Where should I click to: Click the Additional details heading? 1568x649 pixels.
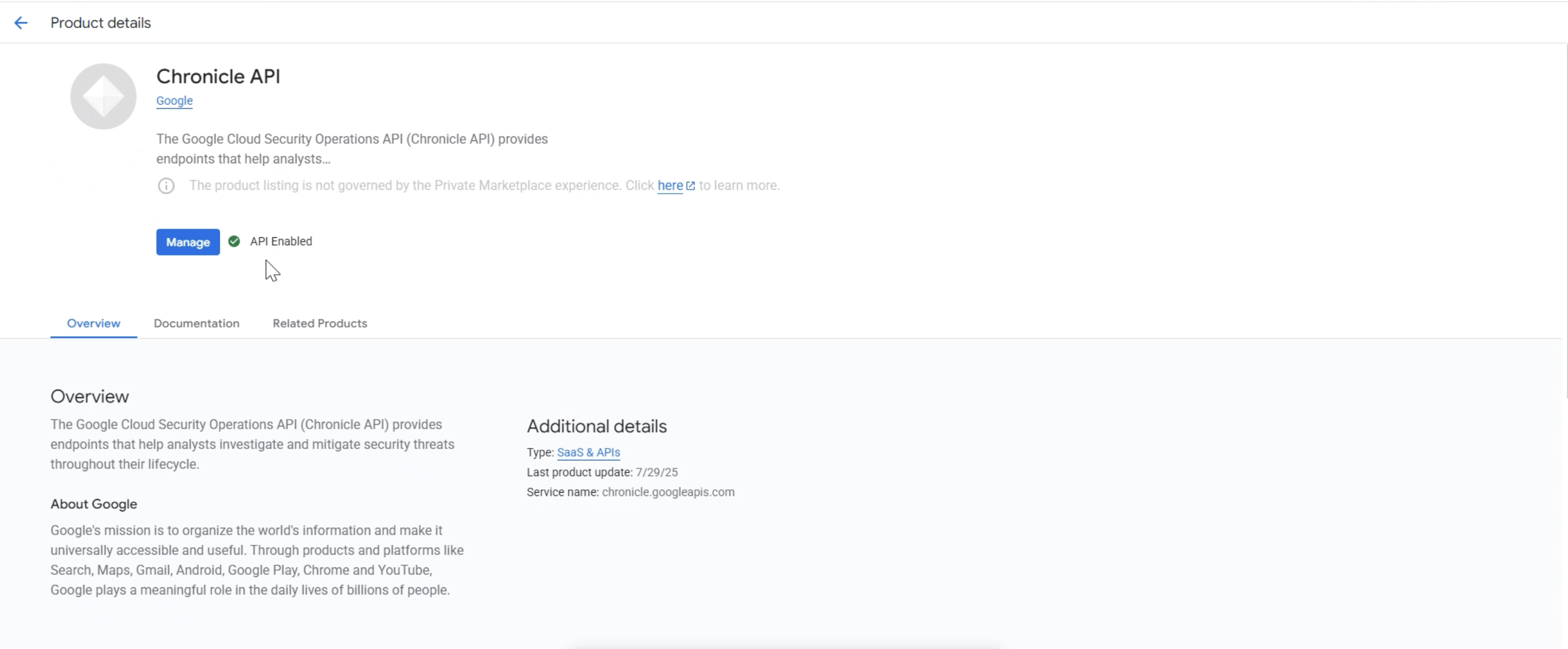pos(597,426)
